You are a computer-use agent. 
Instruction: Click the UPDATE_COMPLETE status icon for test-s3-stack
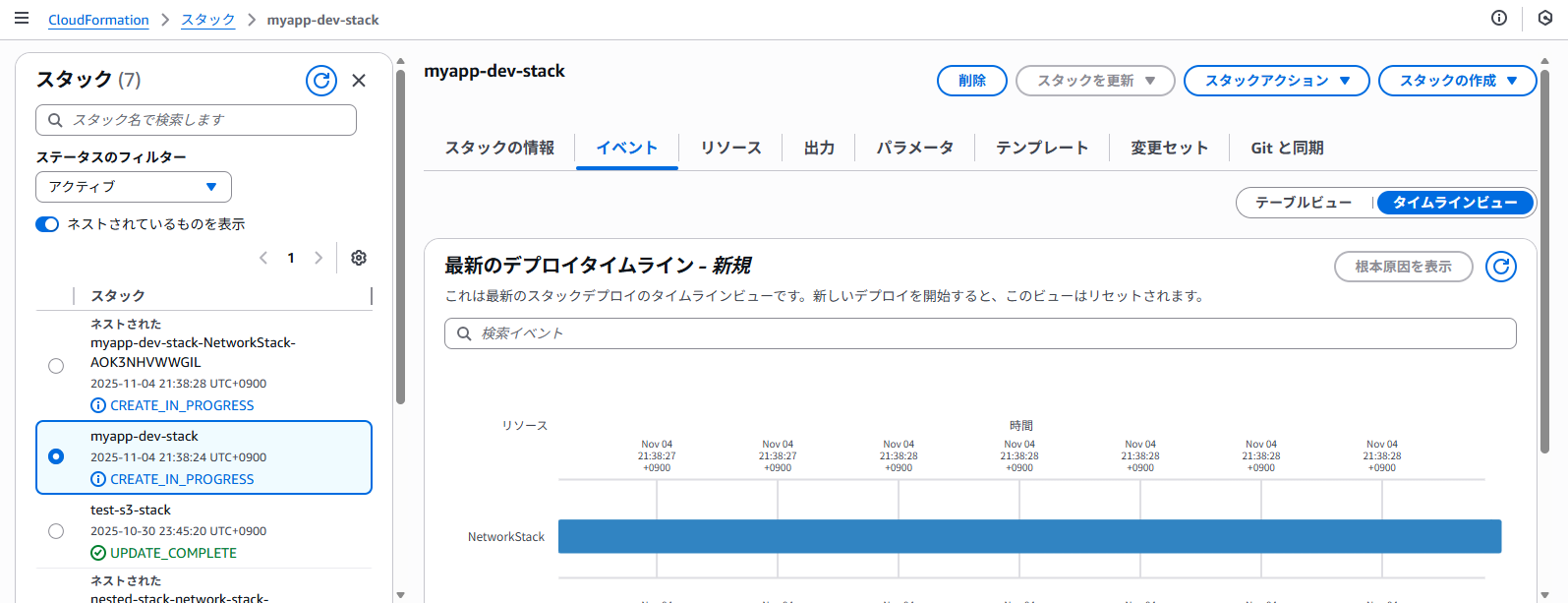[x=98, y=553]
